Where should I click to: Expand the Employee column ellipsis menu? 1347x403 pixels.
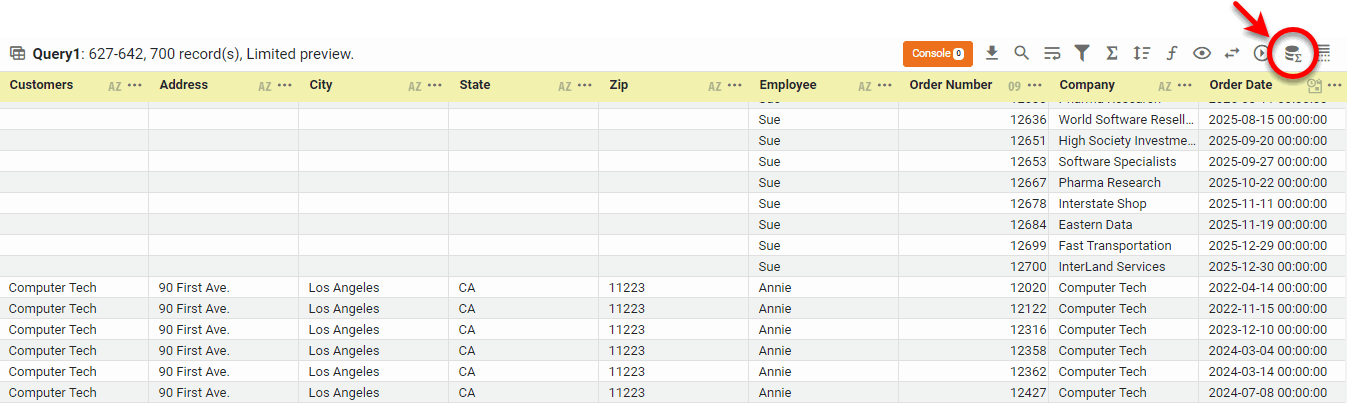click(x=885, y=86)
